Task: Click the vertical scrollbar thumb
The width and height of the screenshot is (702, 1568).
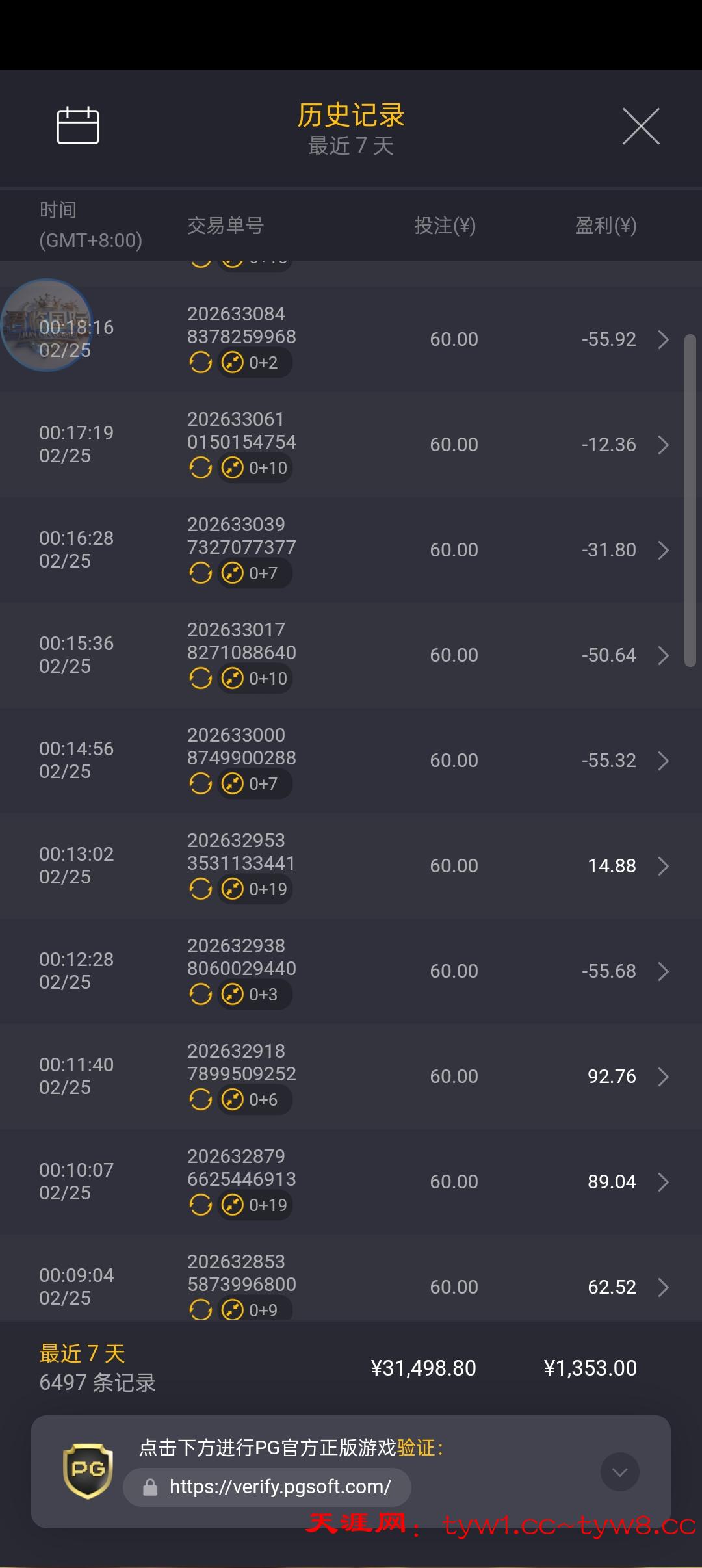Action: (690, 501)
